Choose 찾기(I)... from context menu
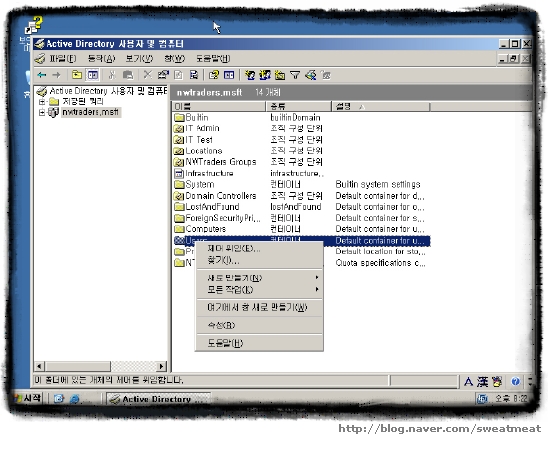The width and height of the screenshot is (548, 450). tap(259, 260)
